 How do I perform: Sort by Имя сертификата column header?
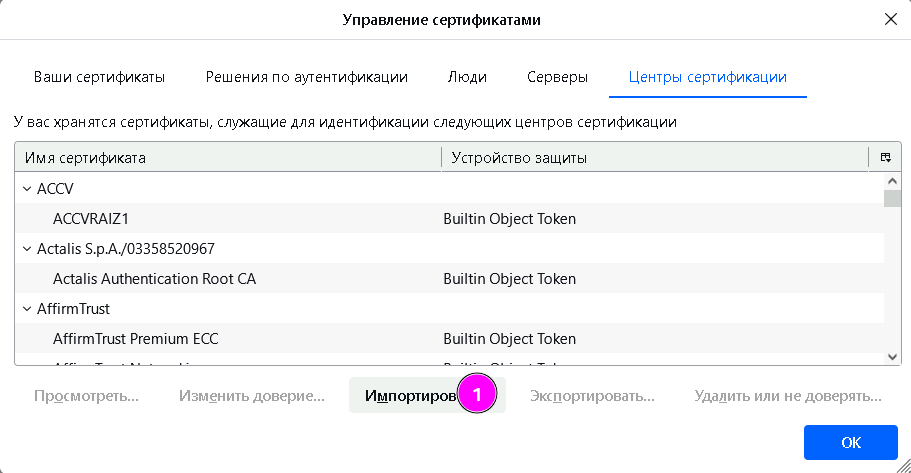(228, 158)
